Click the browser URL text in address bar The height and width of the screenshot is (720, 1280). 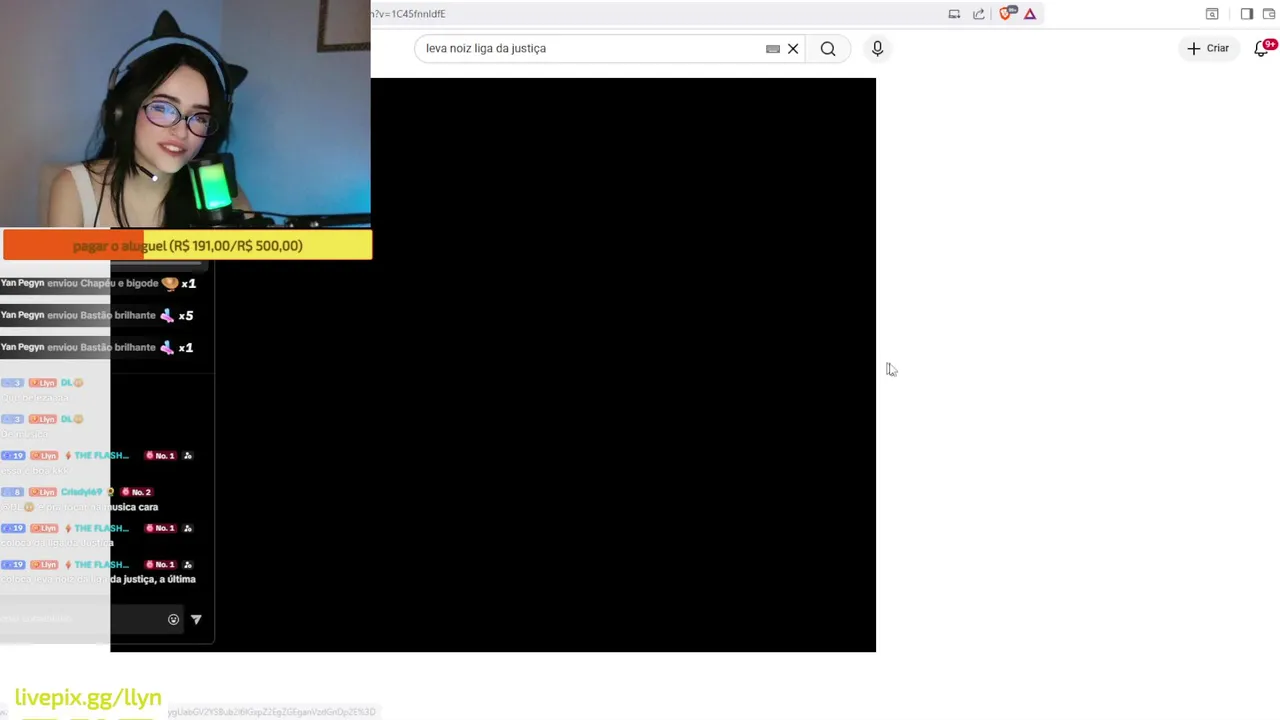click(x=408, y=14)
